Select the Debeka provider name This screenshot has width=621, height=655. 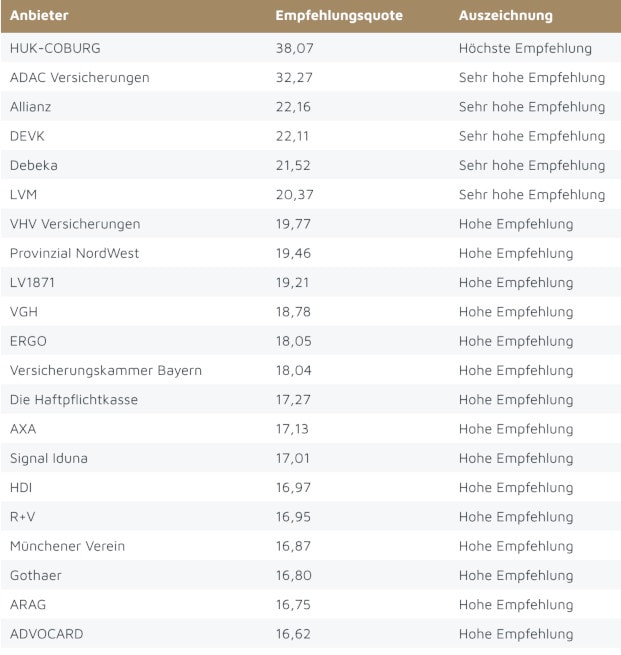click(x=35, y=165)
